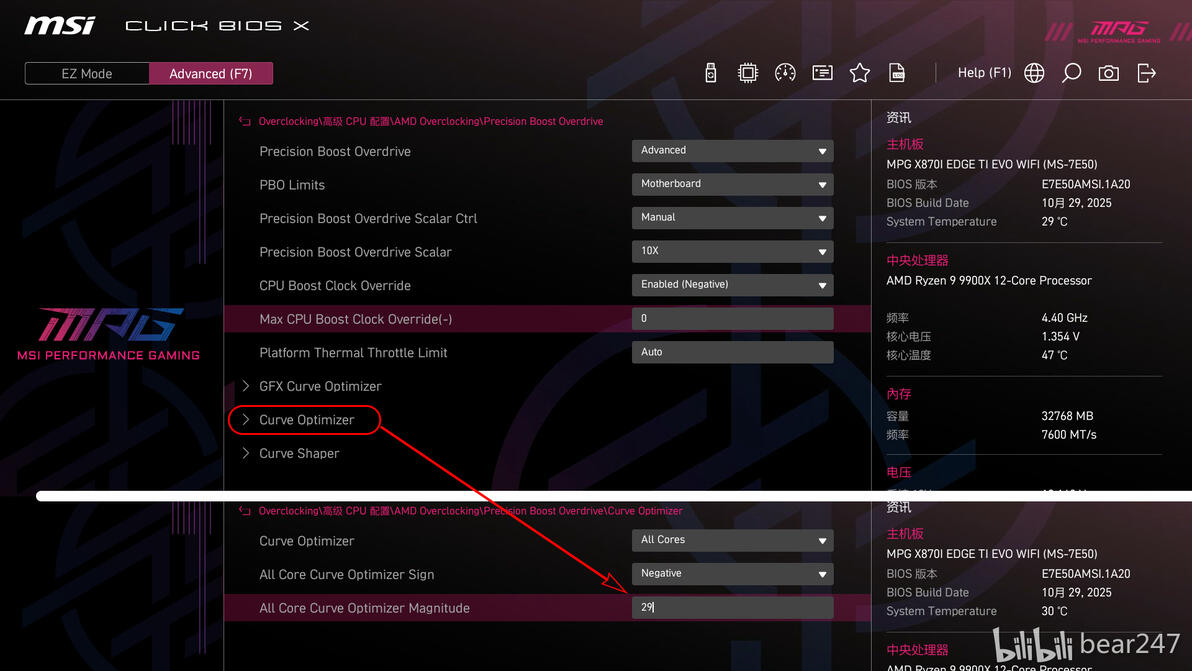Switch to EZ Mode
Screen dimensions: 1192x671
[87, 74]
